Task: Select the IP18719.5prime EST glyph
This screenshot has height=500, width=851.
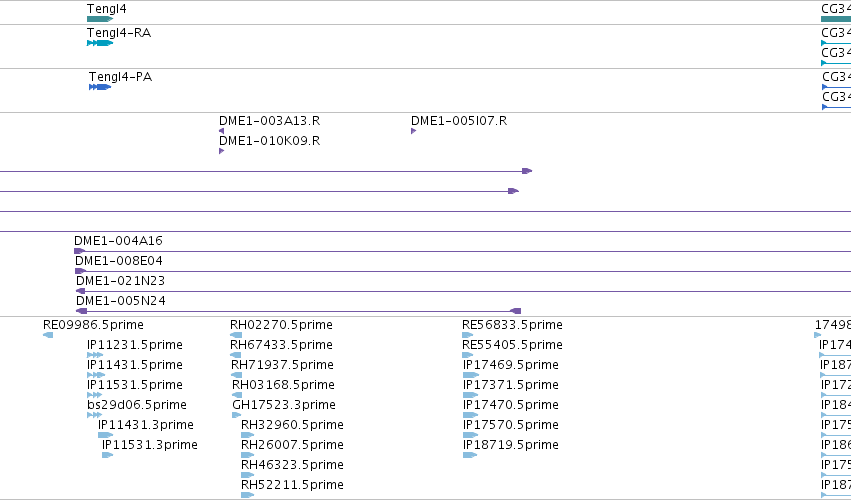Action: pyautogui.click(x=470, y=455)
